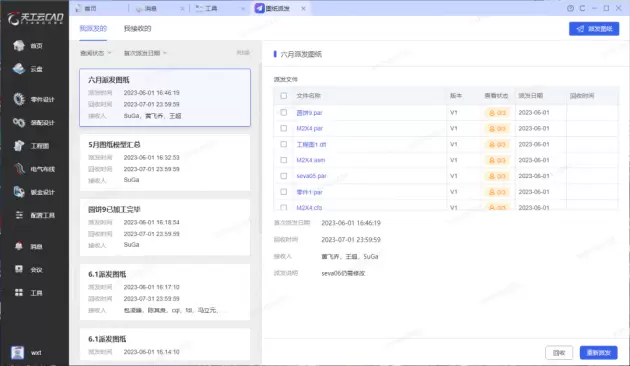Tick the select-all checkbox in file table header
Image resolution: width=630 pixels, height=366 pixels.
284,96
